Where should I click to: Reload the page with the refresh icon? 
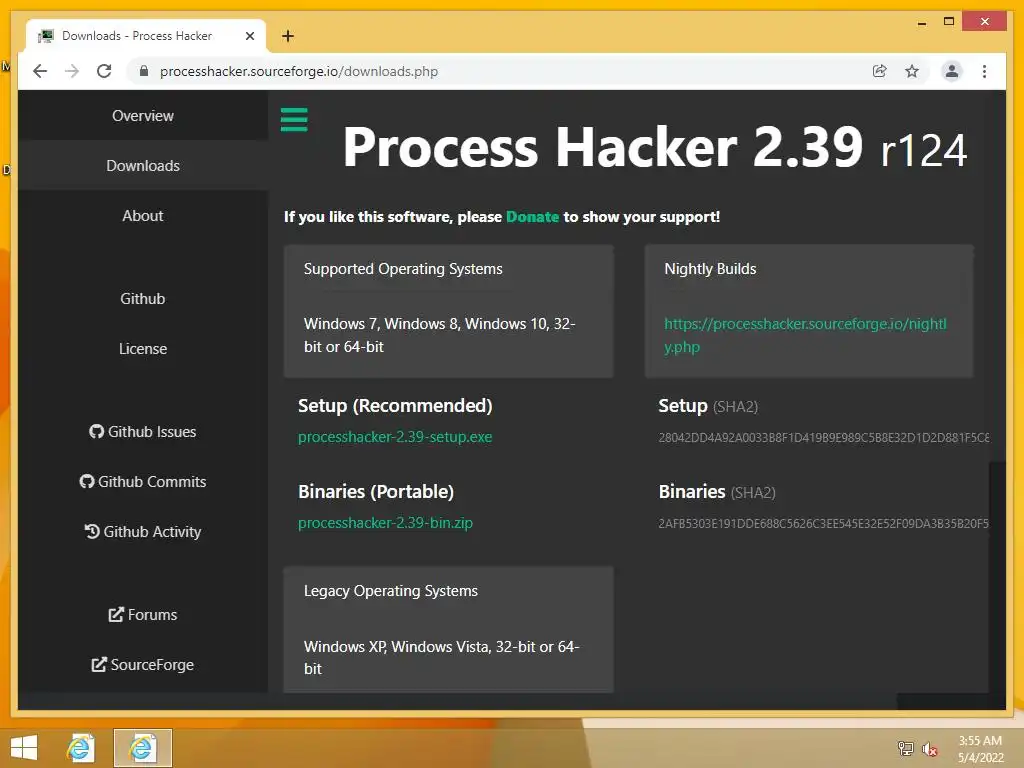click(x=104, y=71)
